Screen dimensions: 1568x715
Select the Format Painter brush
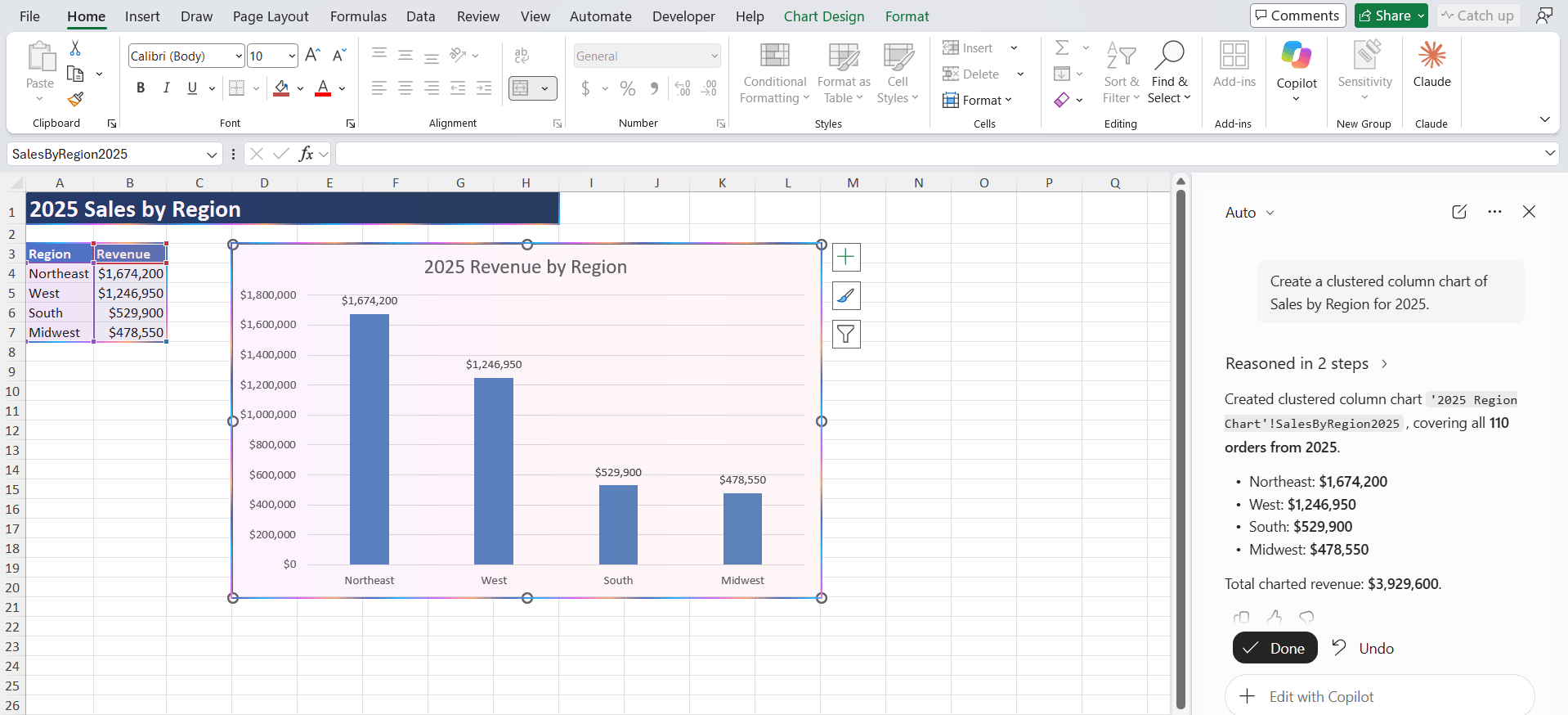(x=75, y=99)
